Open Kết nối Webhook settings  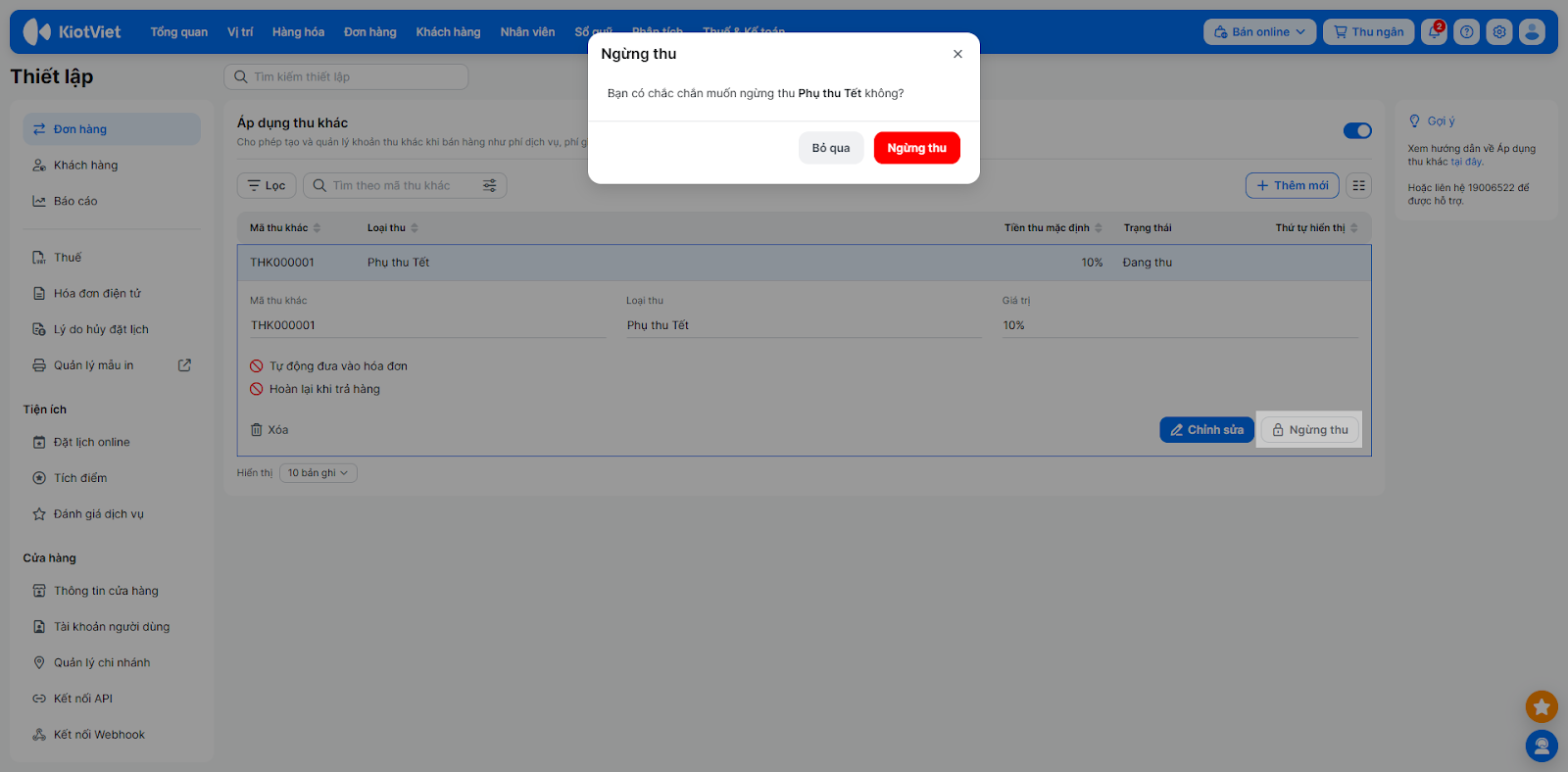click(112, 735)
